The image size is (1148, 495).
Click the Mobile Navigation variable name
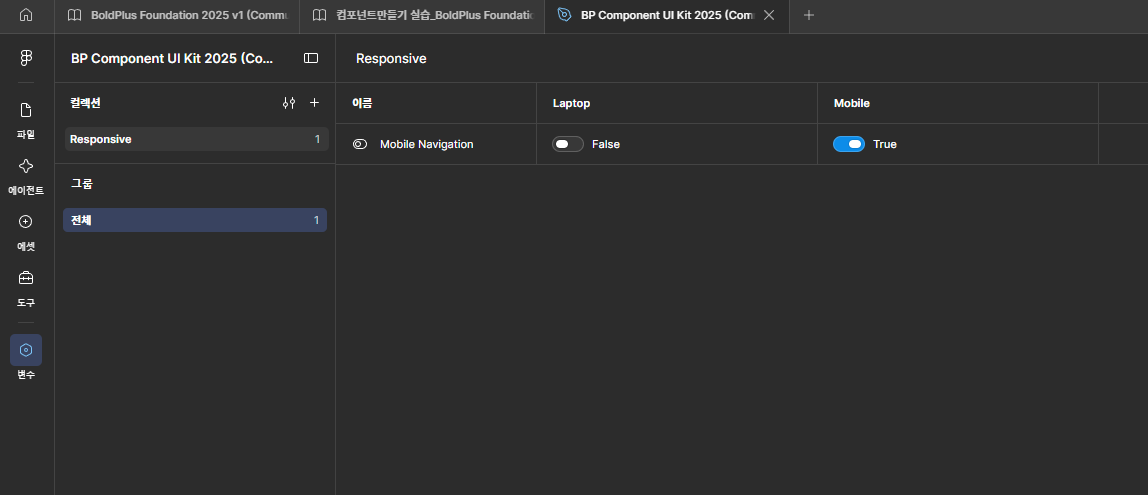coord(427,144)
